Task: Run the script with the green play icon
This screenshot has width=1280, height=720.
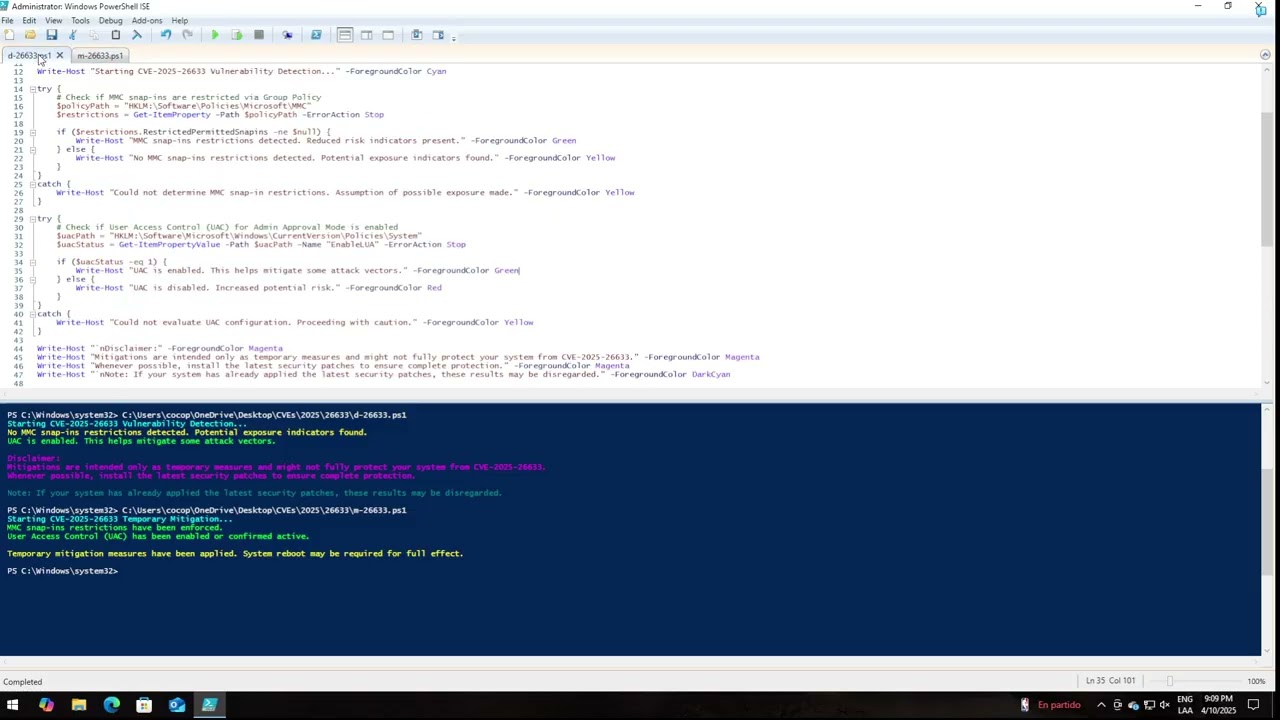Action: pos(214,35)
